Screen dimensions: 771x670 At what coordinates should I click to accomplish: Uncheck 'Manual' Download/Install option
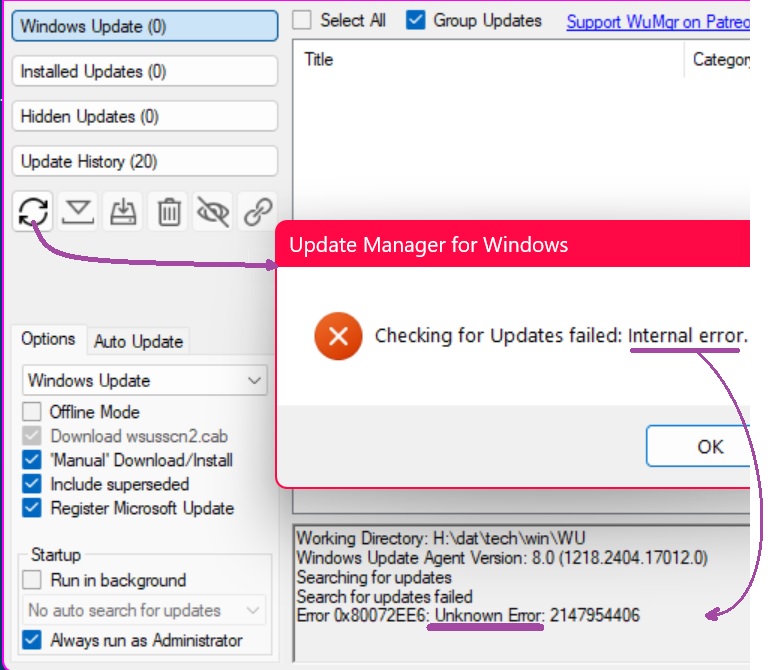[33, 460]
